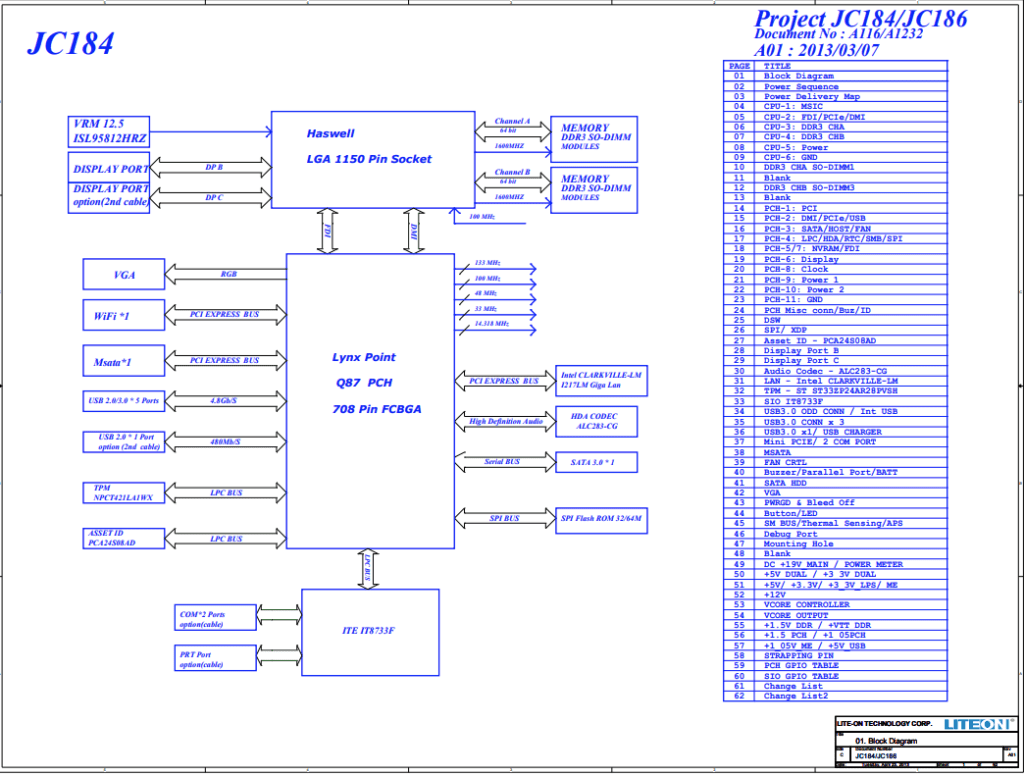Click the HDA CODEC ALC283-CG block
Viewport: 1024px width, 776px height.
[x=596, y=421]
